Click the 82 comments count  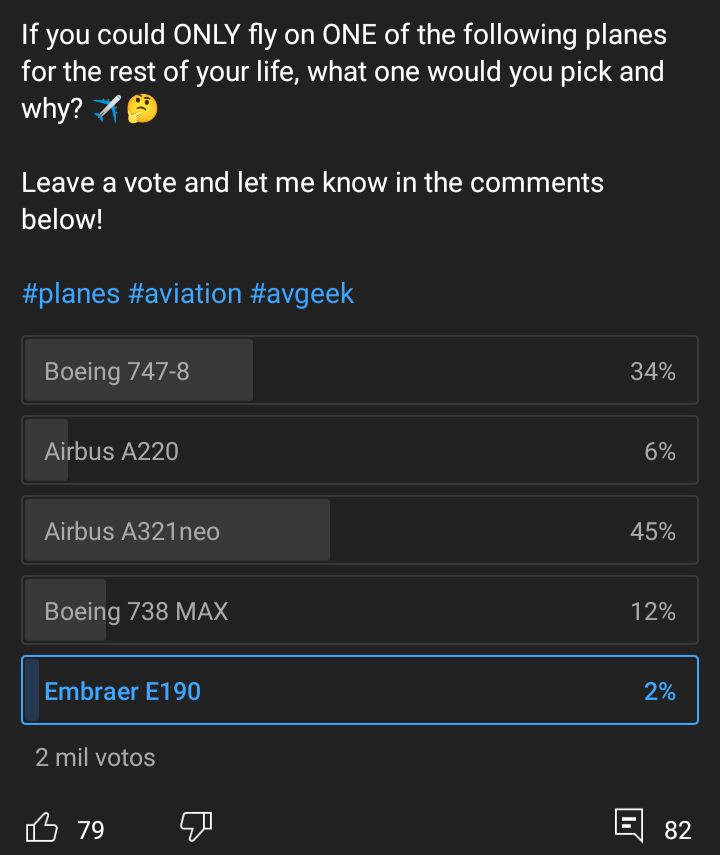pyautogui.click(x=678, y=830)
